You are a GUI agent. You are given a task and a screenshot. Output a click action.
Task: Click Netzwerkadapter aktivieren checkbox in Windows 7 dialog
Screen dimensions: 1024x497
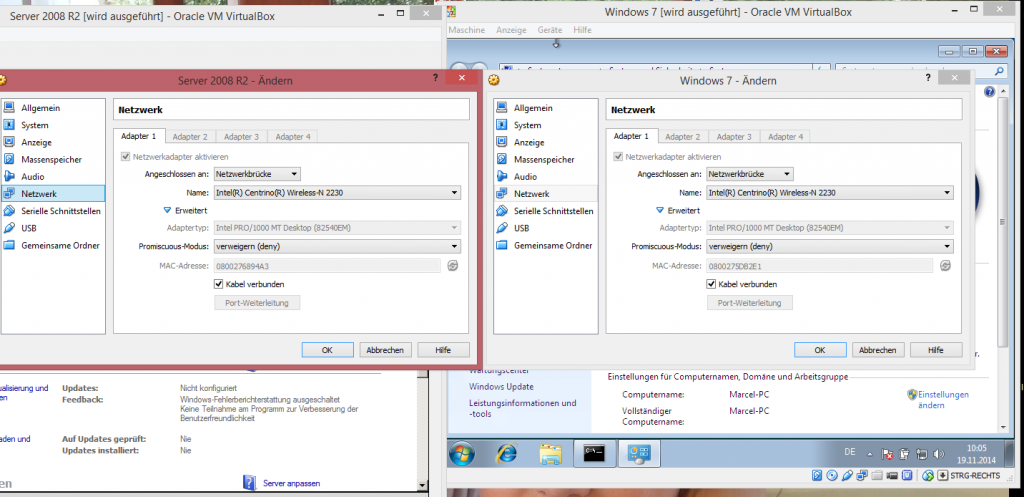tap(618, 157)
